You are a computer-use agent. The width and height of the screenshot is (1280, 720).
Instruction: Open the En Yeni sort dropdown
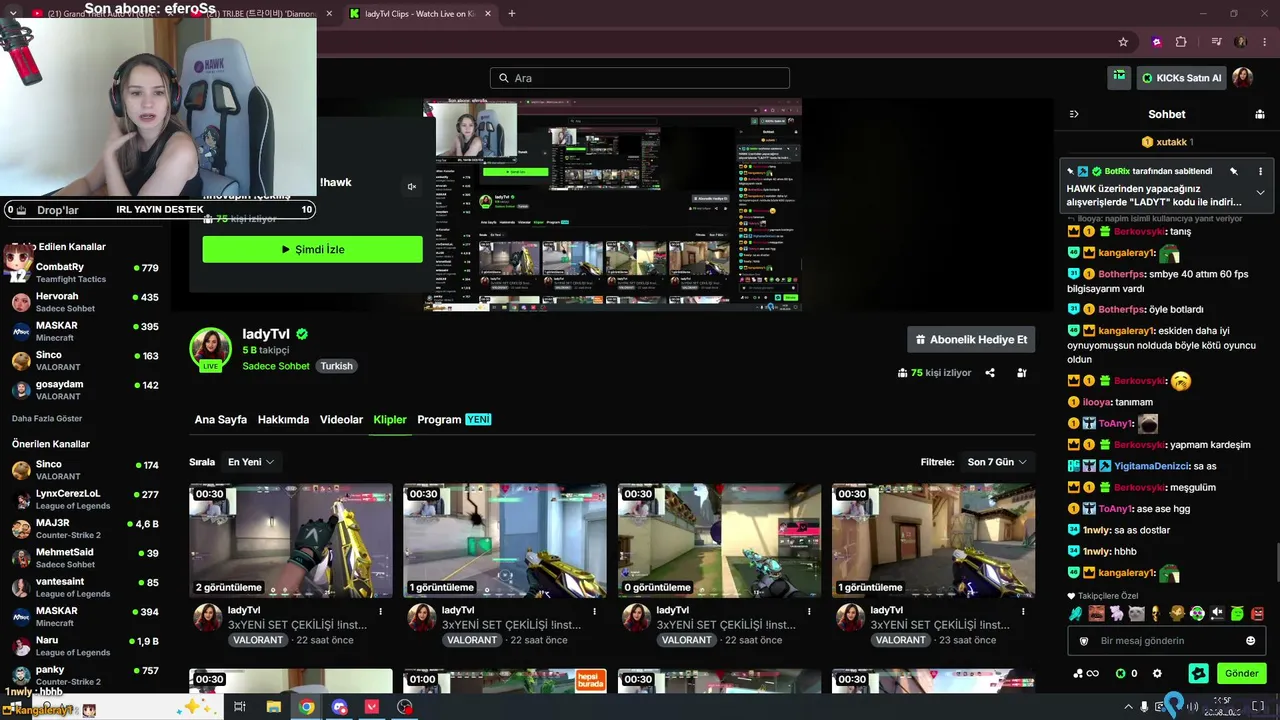(x=251, y=462)
